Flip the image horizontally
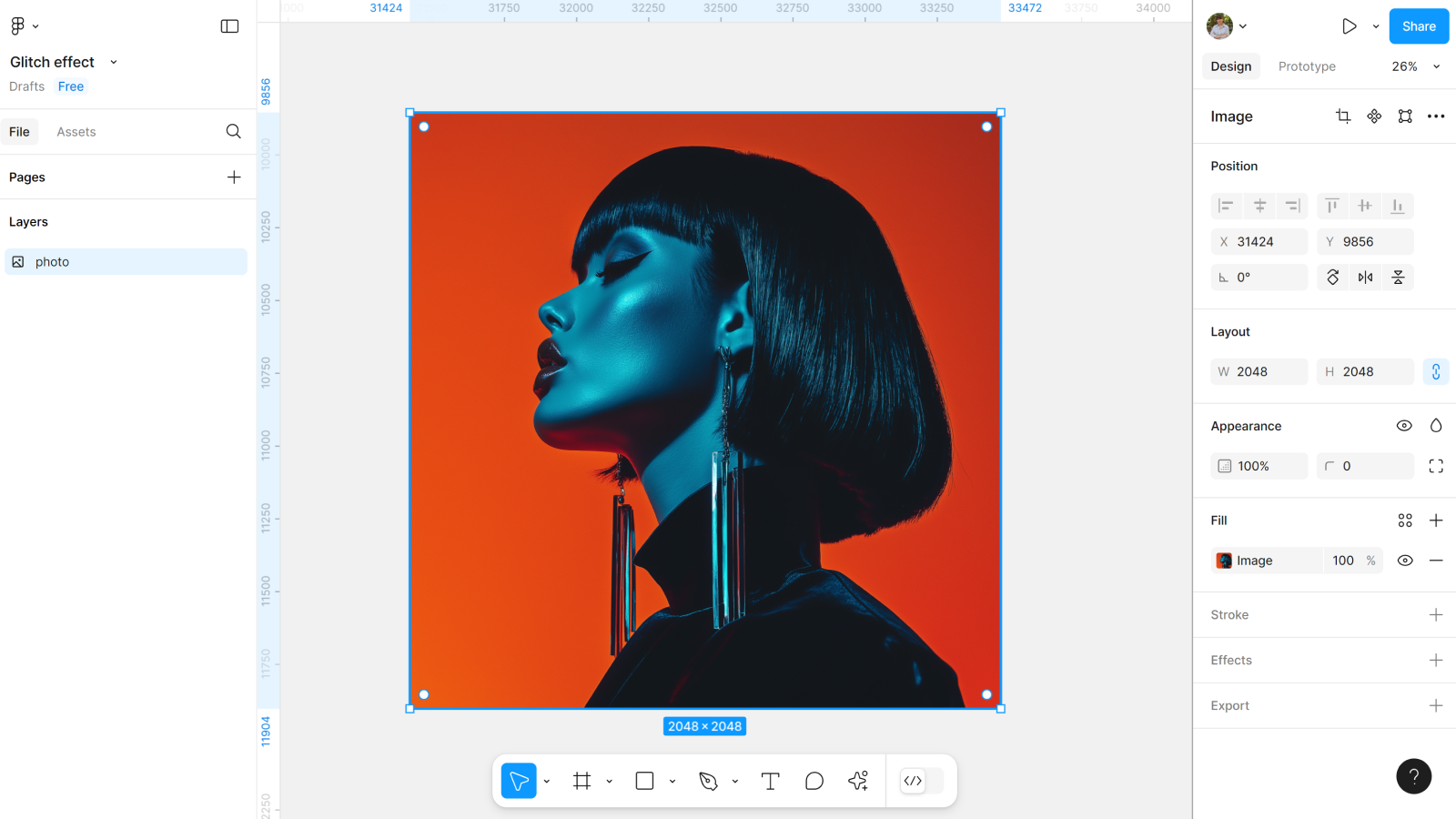1456x819 pixels. (1365, 278)
